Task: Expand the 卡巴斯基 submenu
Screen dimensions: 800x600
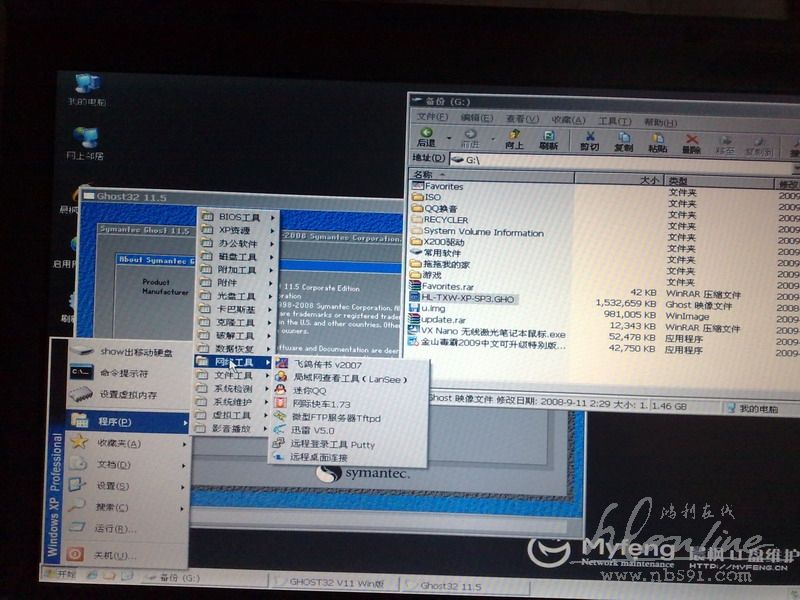Action: pyautogui.click(x=236, y=309)
